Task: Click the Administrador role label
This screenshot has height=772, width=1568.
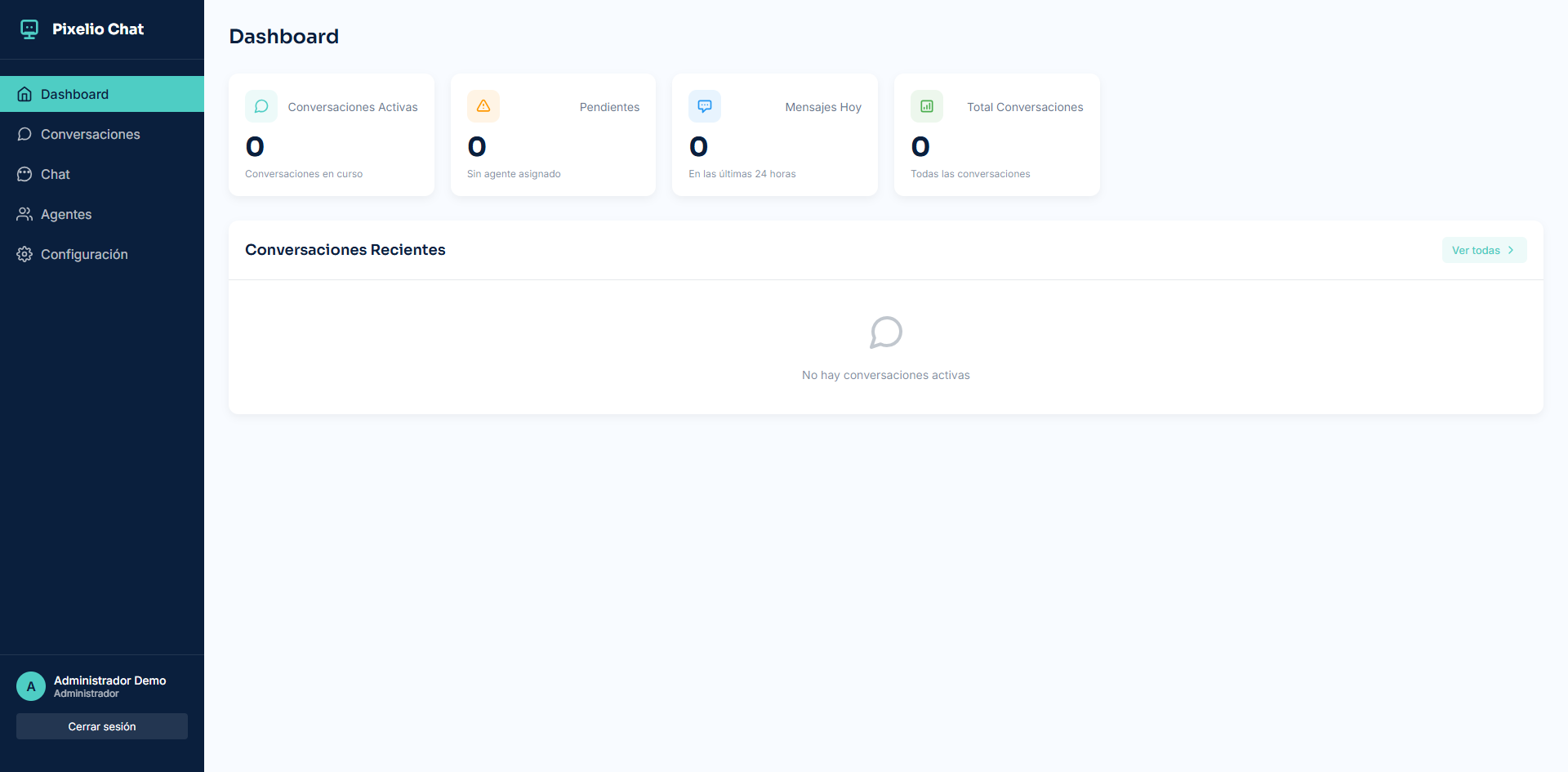Action: pyautogui.click(x=87, y=694)
